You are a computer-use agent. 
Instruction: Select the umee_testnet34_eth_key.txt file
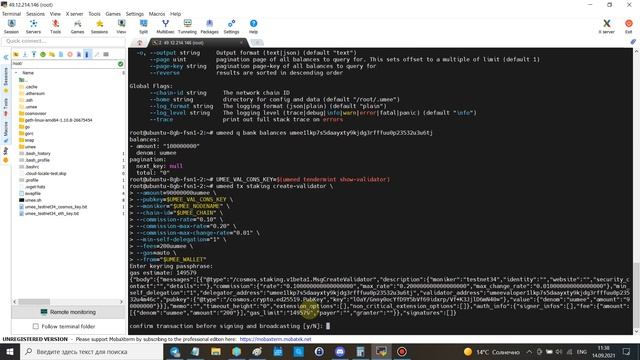click(49, 213)
